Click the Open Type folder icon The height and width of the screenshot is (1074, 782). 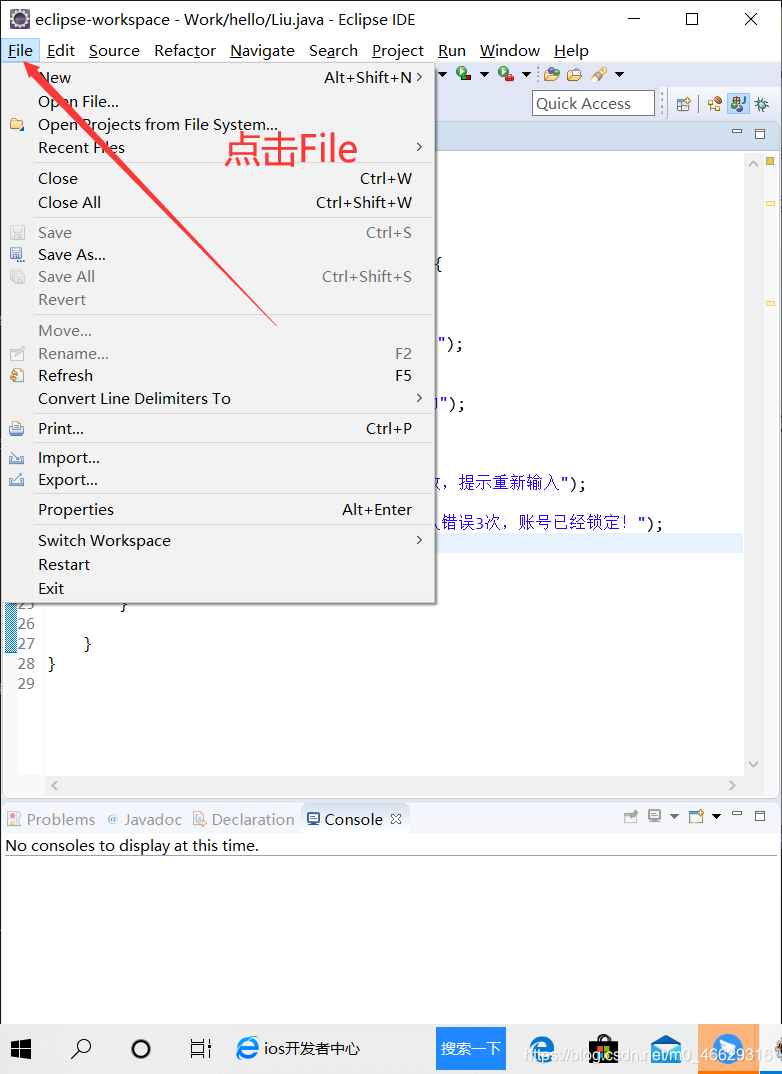[551, 74]
